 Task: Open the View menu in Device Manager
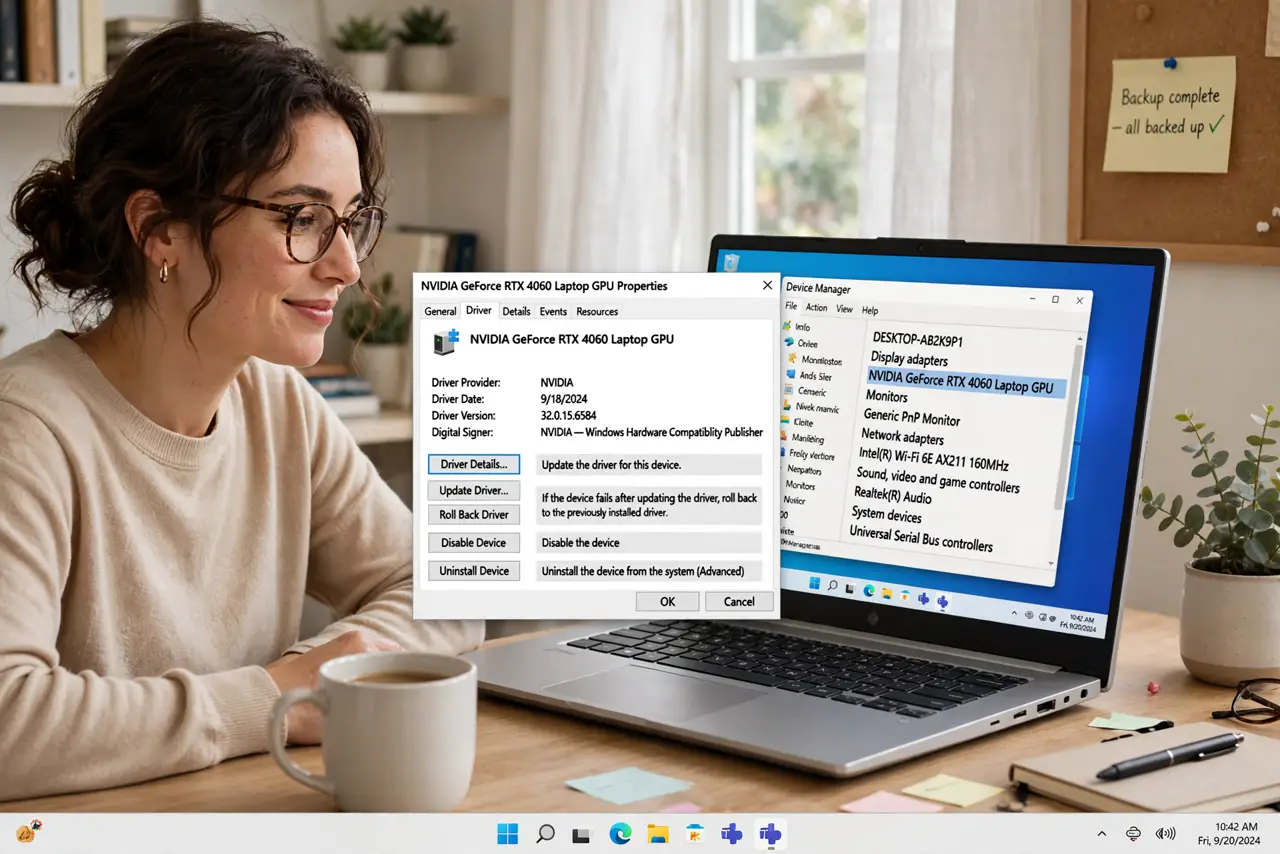click(845, 309)
